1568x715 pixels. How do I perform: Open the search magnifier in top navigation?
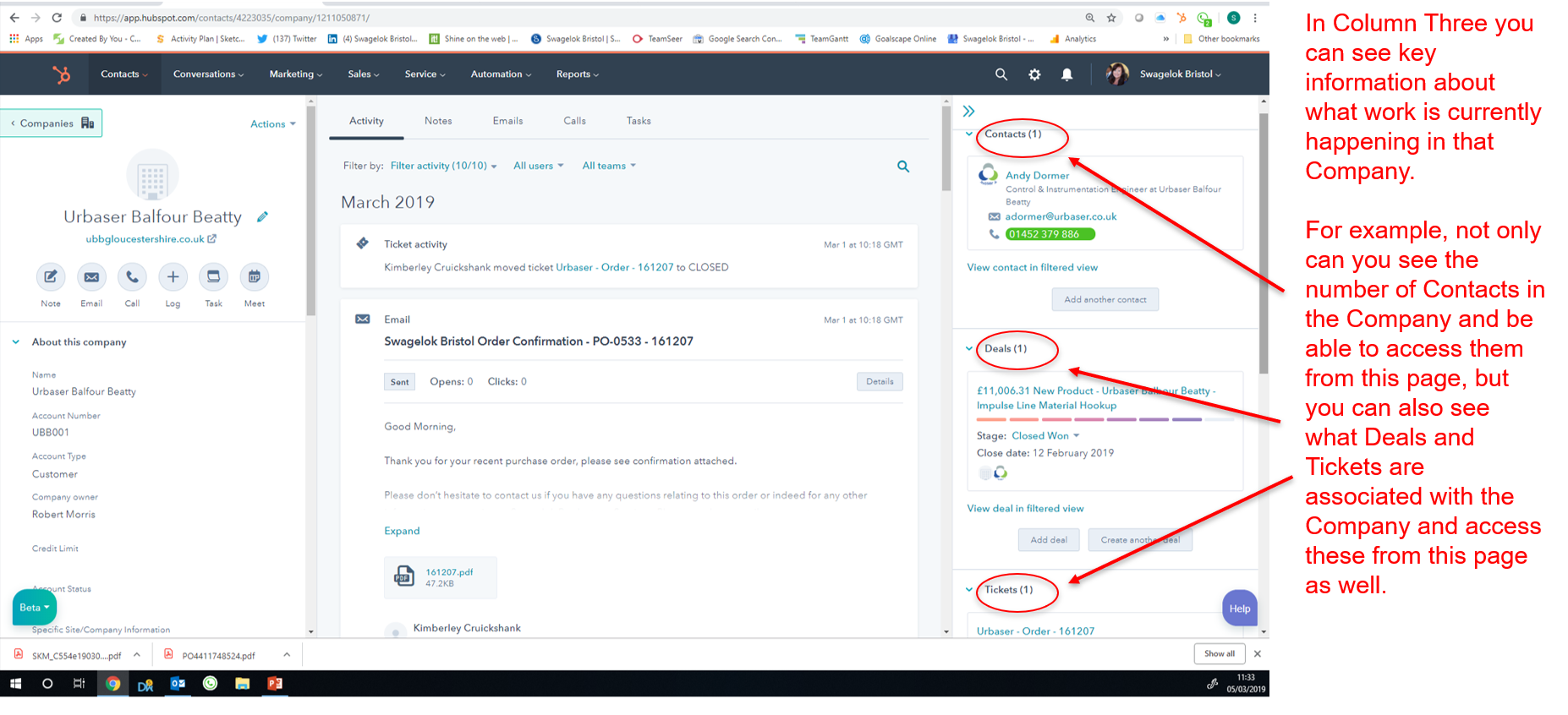click(x=1001, y=74)
